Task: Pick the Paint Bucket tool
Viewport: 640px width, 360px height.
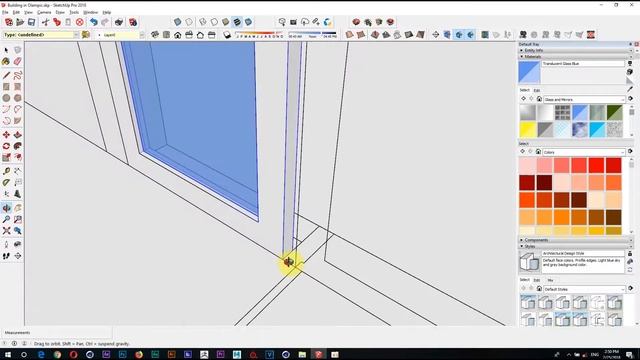Action: click(6, 62)
